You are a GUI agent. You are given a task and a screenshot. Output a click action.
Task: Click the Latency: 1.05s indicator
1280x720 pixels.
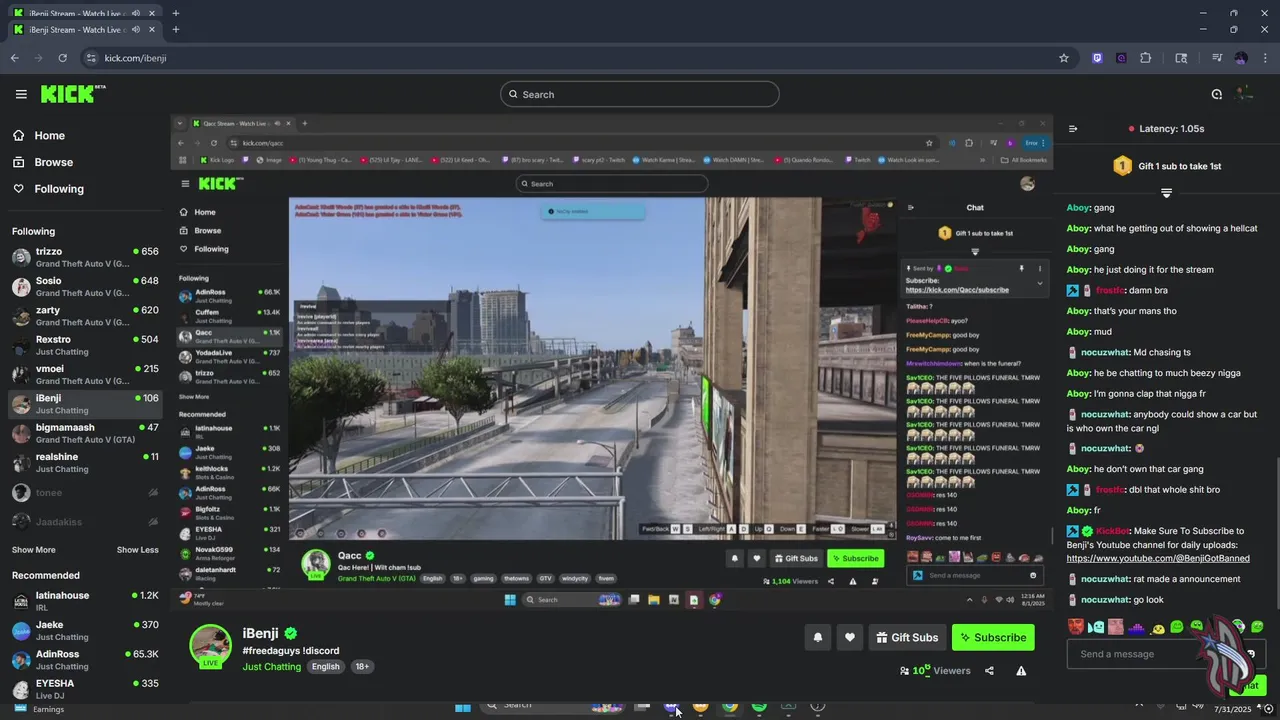coord(1166,129)
